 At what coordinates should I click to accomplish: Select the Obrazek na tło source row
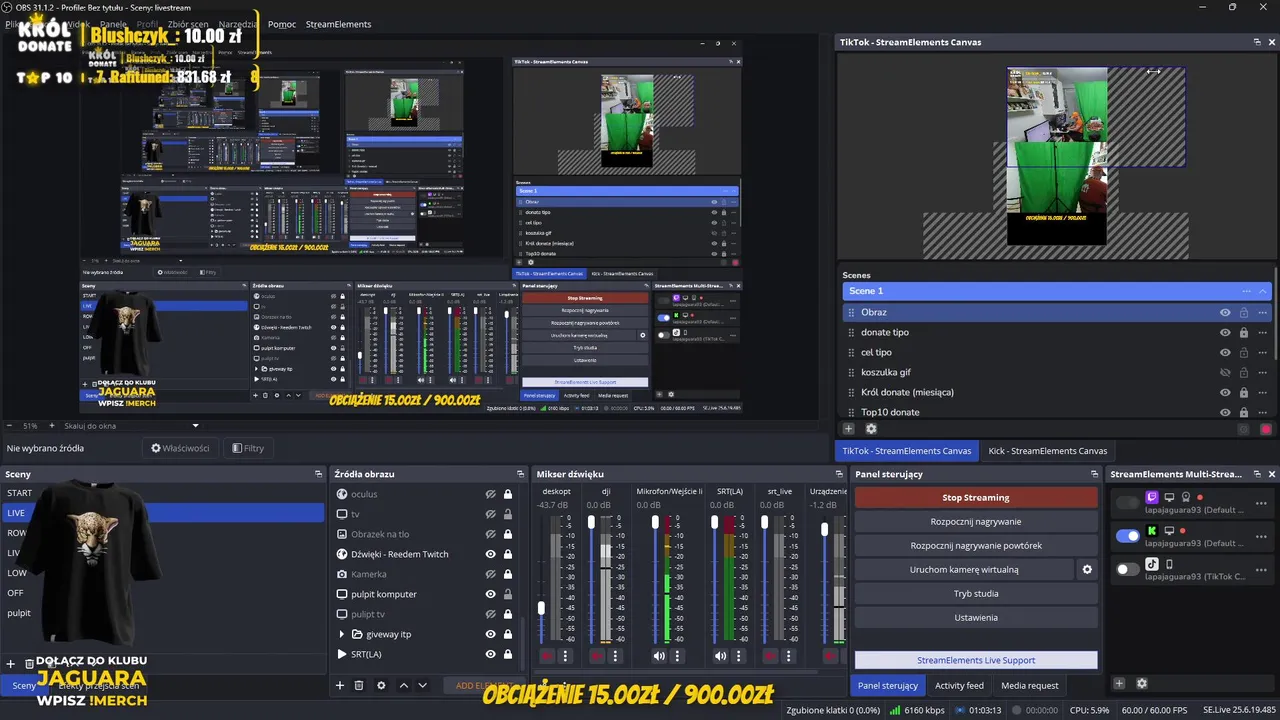click(429, 534)
